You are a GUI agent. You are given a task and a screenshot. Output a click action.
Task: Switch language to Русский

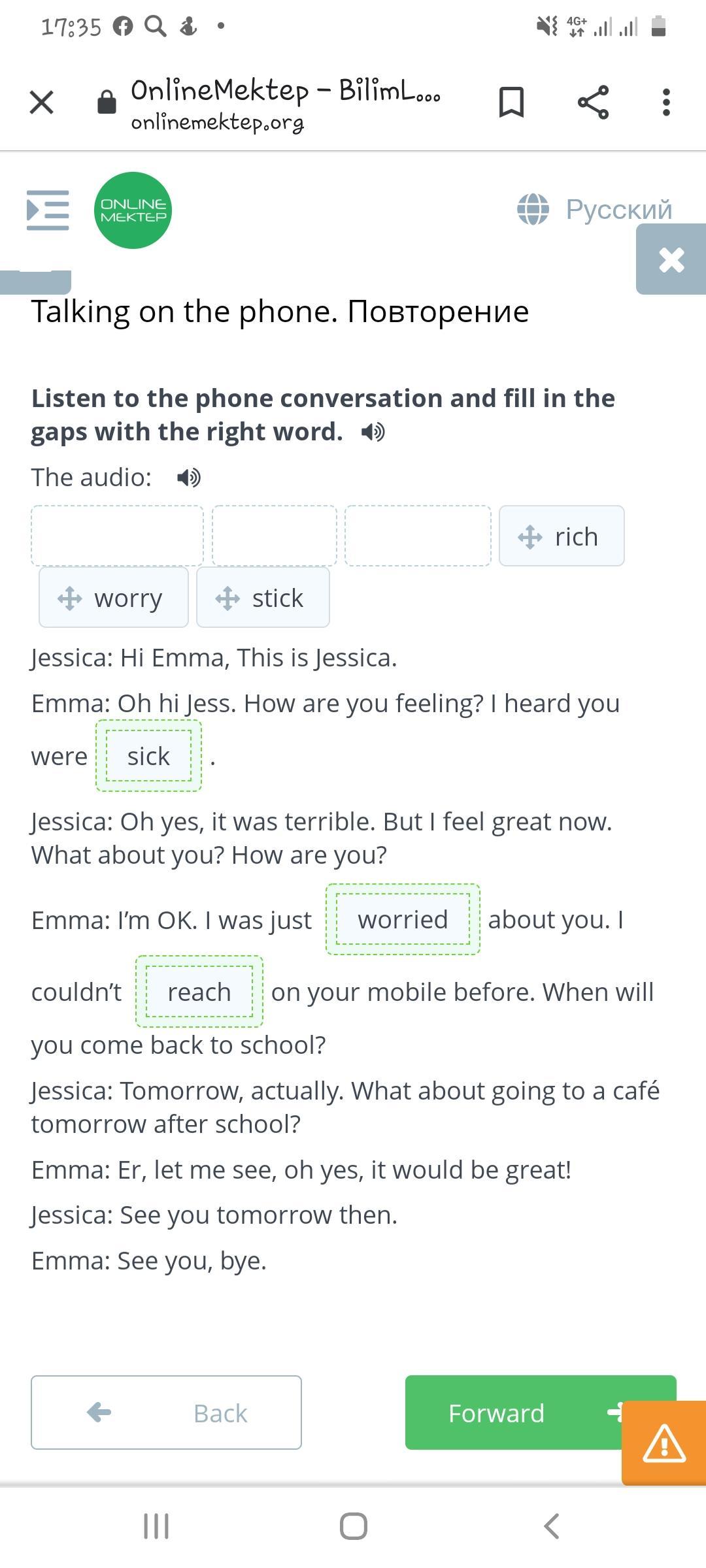click(595, 210)
